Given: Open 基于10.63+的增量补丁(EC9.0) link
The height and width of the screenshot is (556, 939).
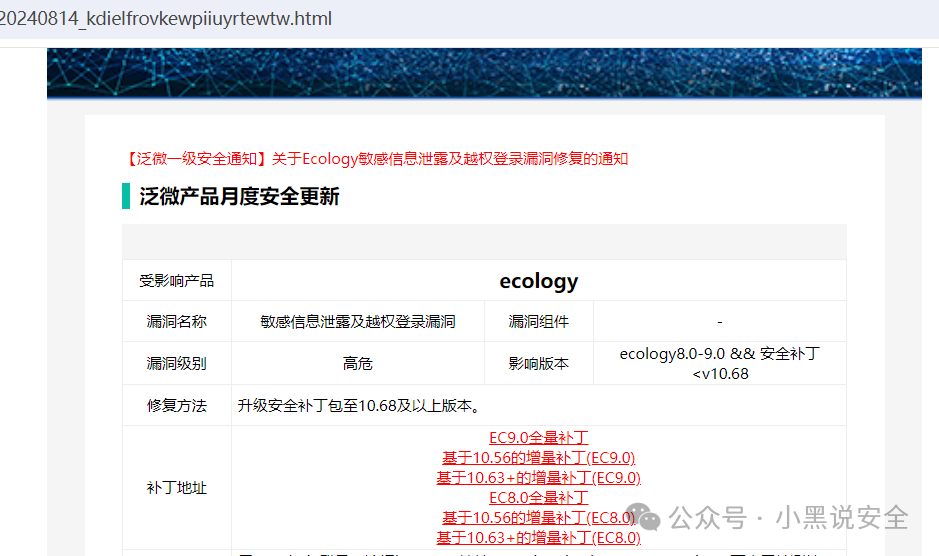Looking at the screenshot, I should [538, 478].
